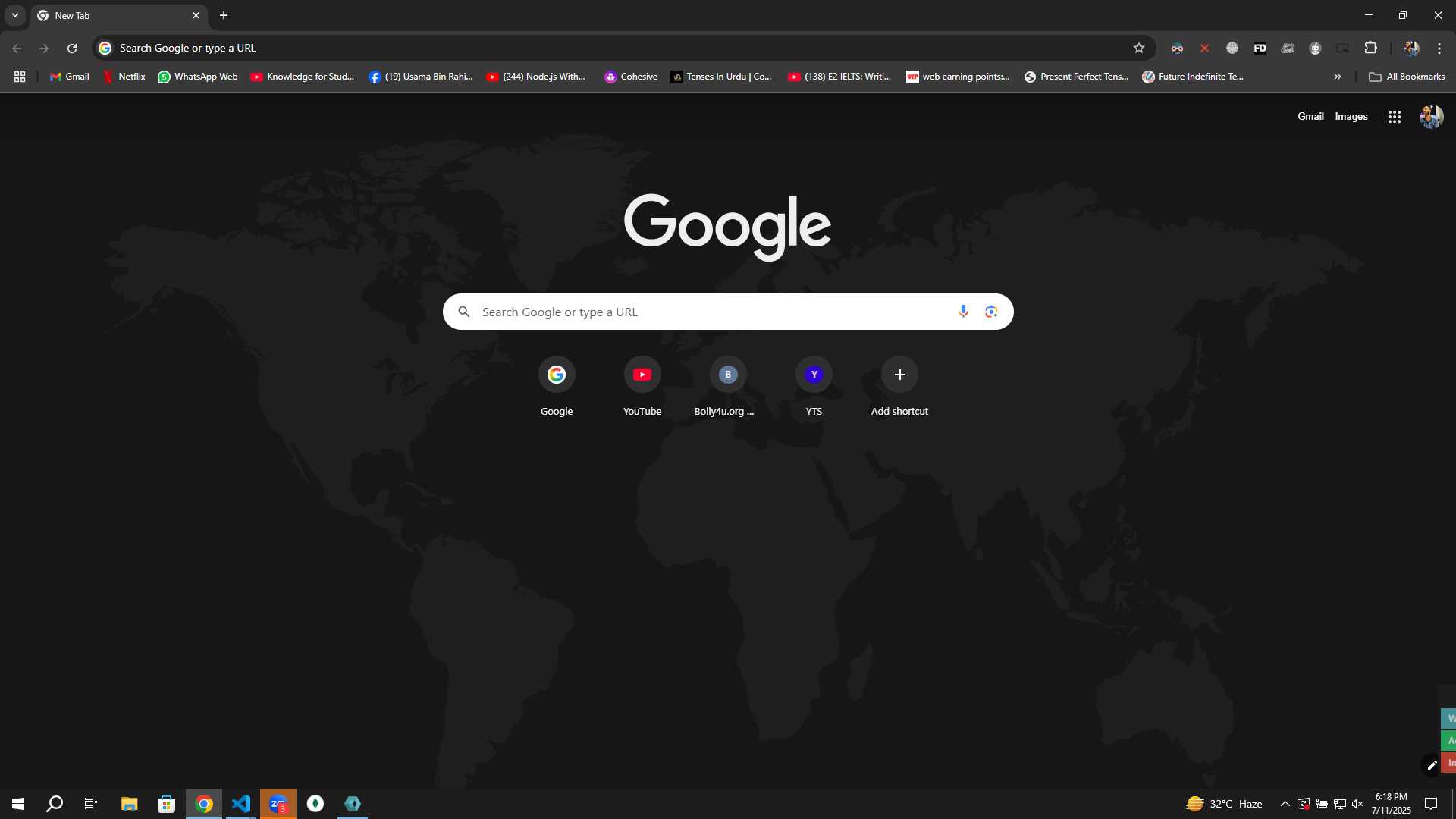Open MongoDB Compass leaf icon on taskbar
The width and height of the screenshot is (1456, 819).
(x=315, y=804)
